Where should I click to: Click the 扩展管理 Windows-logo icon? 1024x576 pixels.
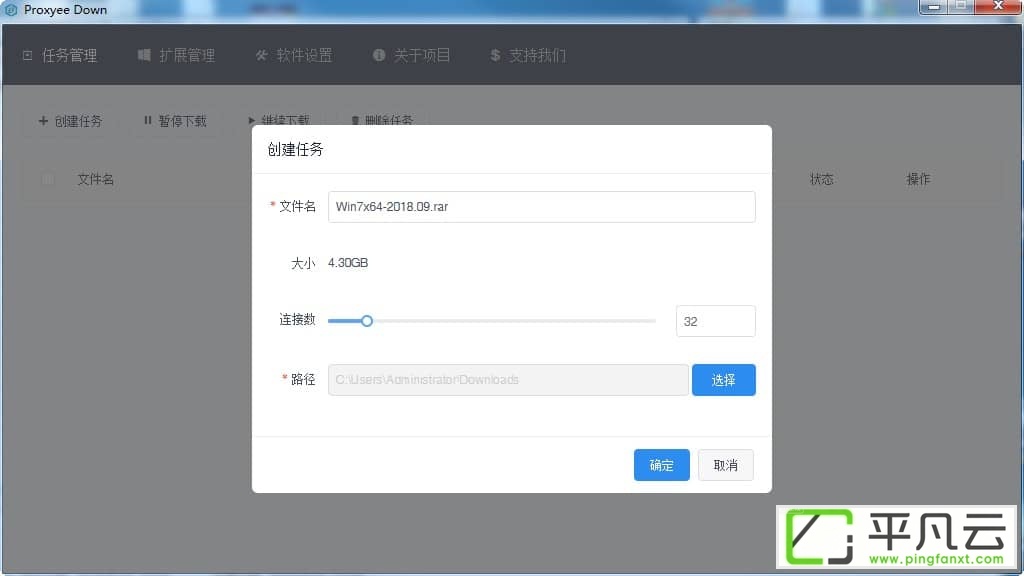click(144, 56)
